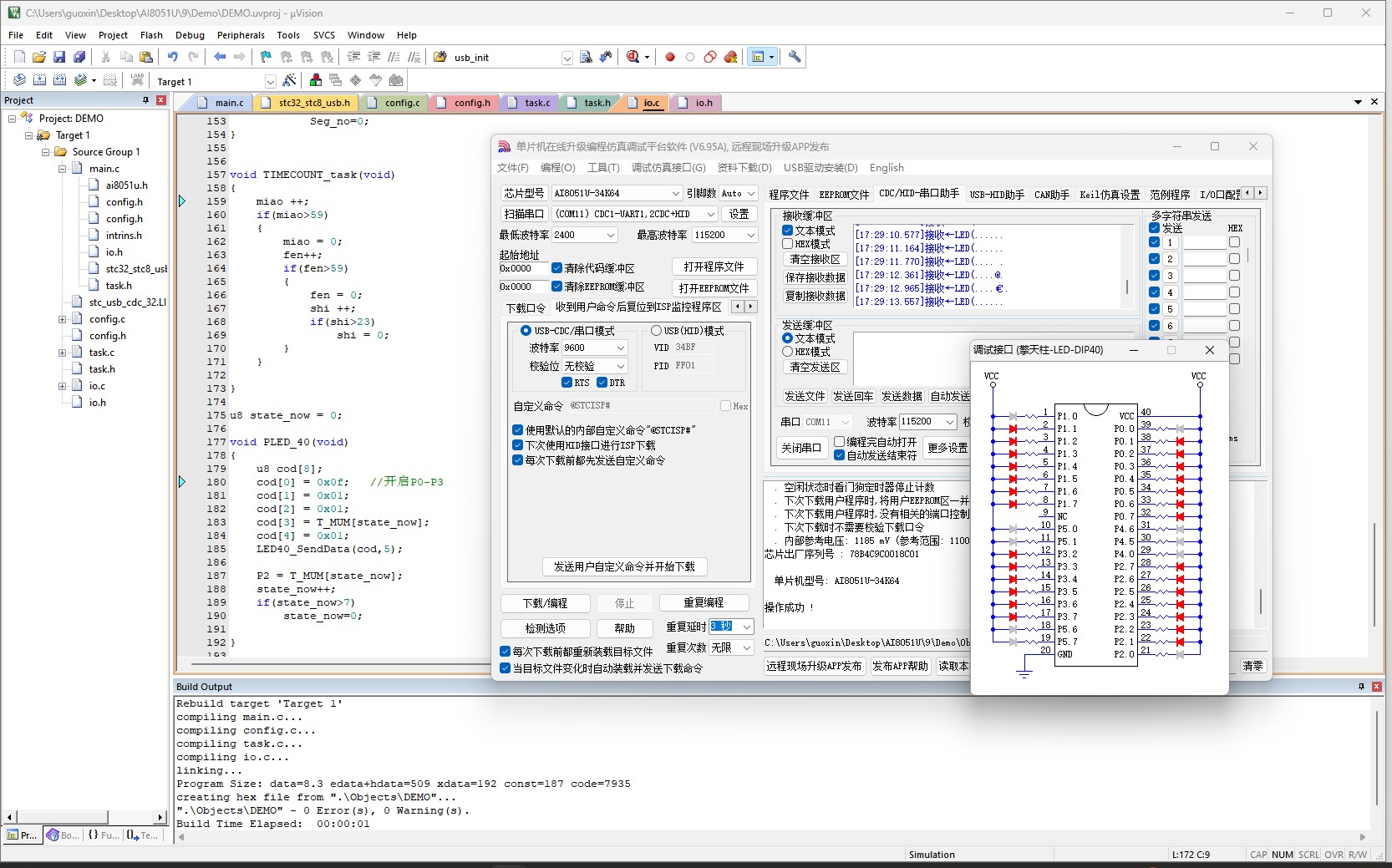Toggle the 清除EEPROM缓冲区 checkbox
This screenshot has height=868, width=1392.
pyautogui.click(x=556, y=287)
